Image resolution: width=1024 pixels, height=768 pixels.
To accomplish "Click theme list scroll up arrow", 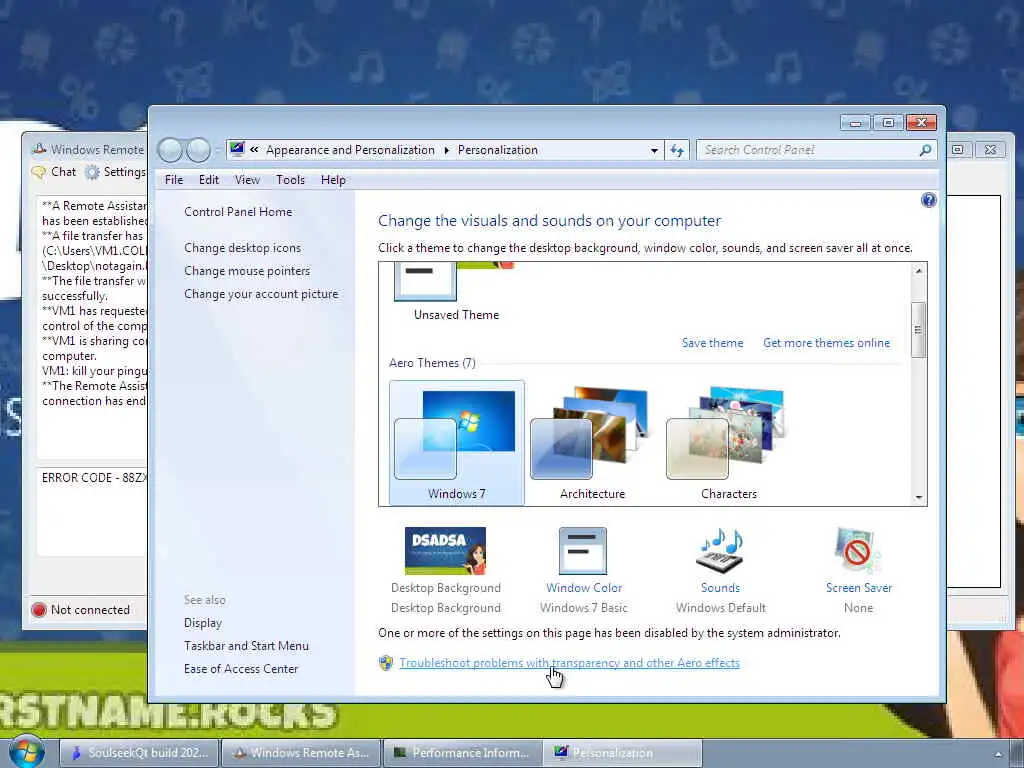I will (919, 270).
